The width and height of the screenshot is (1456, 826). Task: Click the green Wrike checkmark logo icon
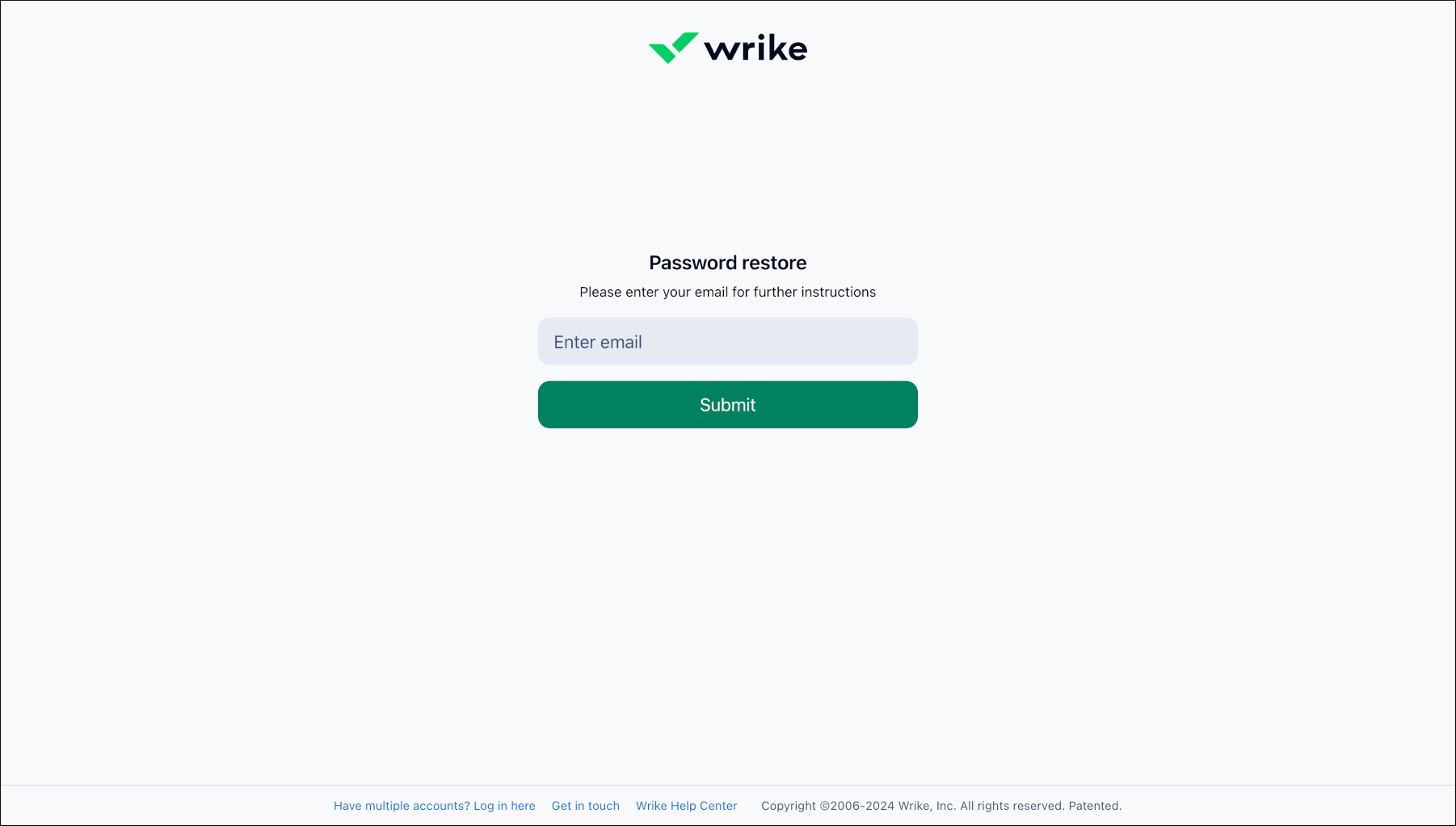673,48
